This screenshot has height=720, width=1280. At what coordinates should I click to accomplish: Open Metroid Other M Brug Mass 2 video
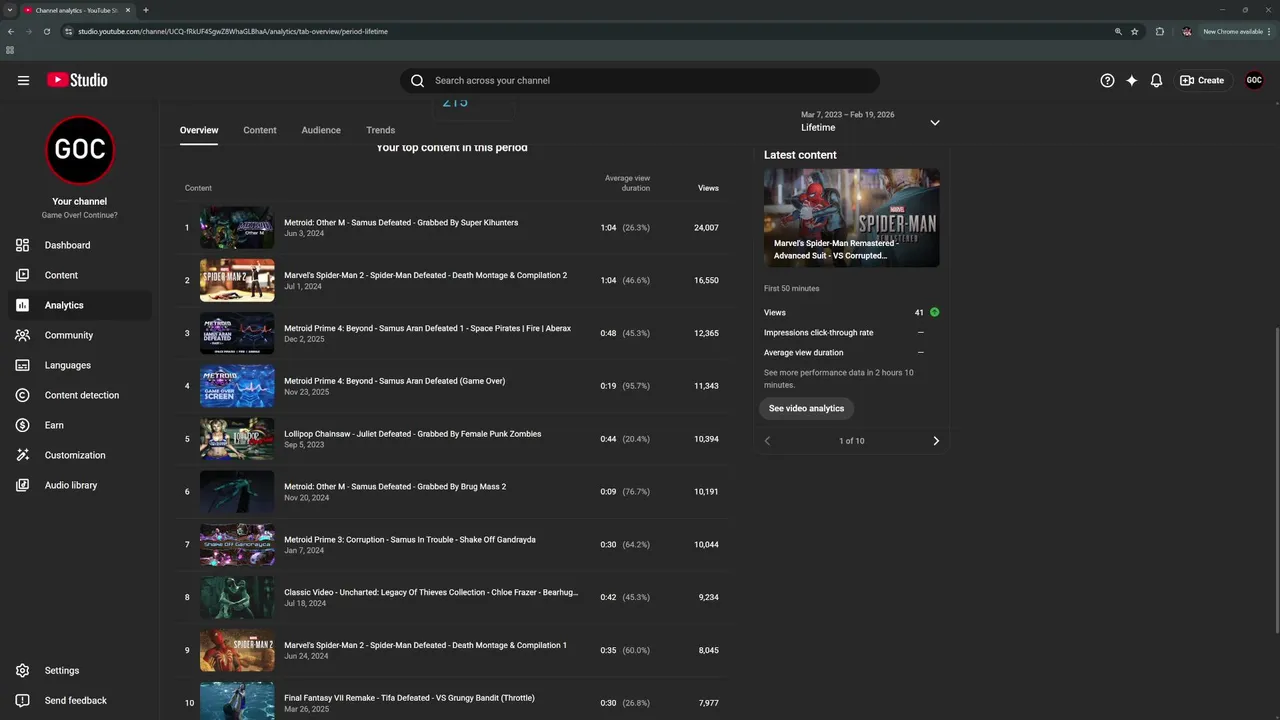395,487
